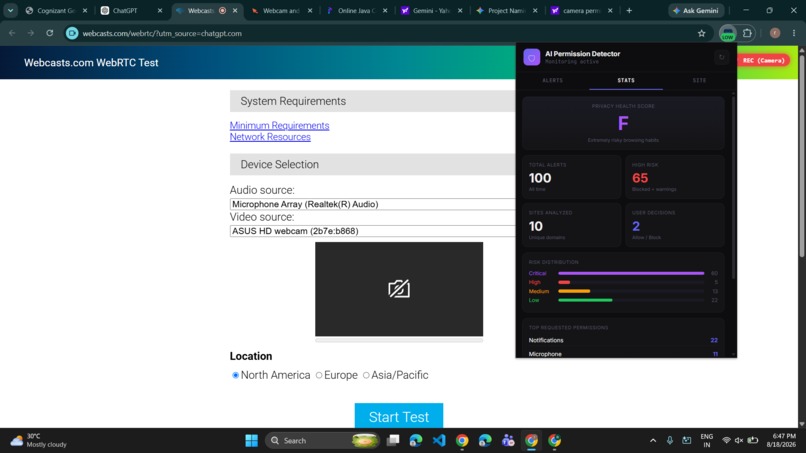806x453 pixels.
Task: Click the Start Test button
Action: tap(399, 416)
